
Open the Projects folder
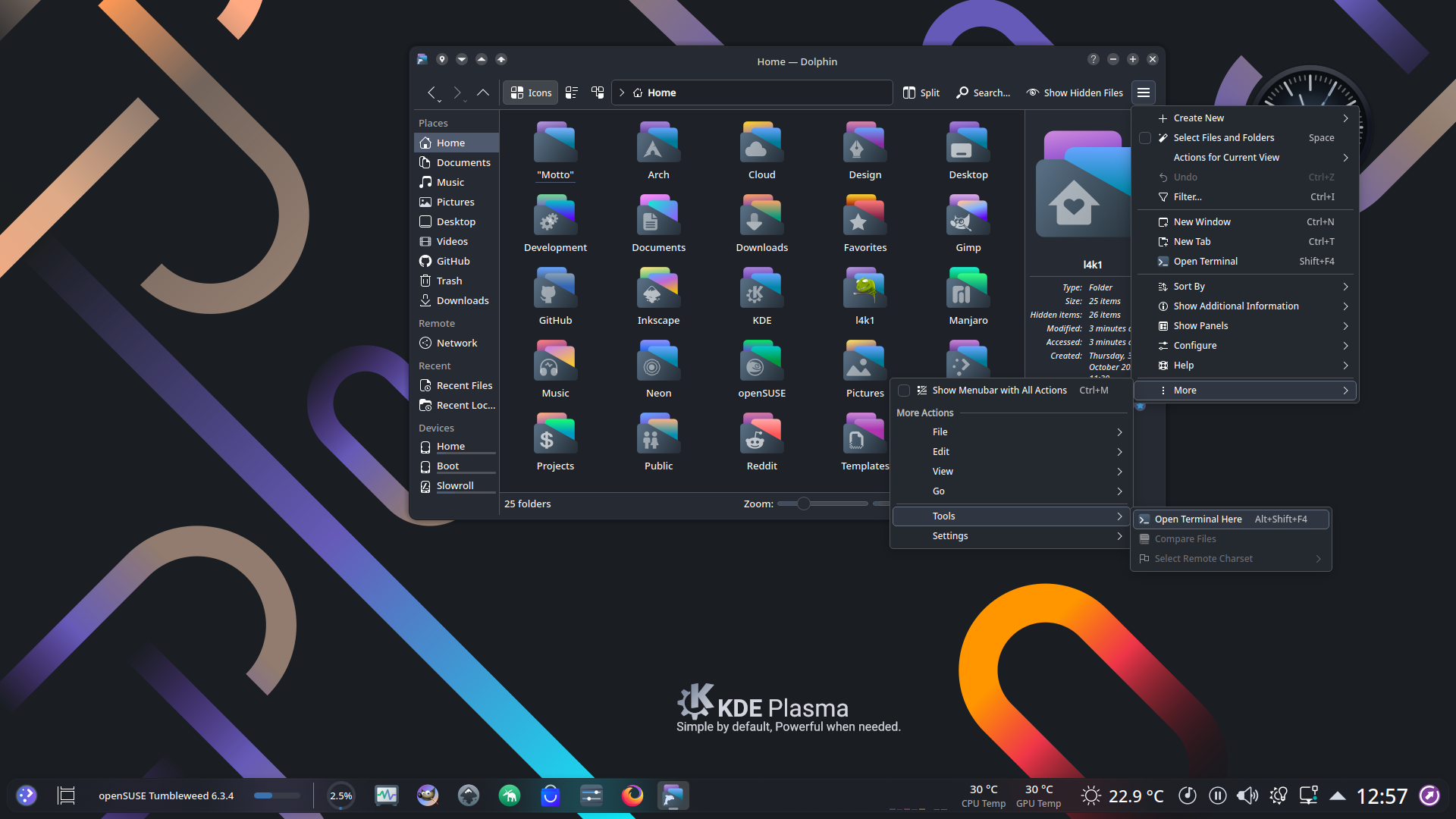tap(555, 443)
